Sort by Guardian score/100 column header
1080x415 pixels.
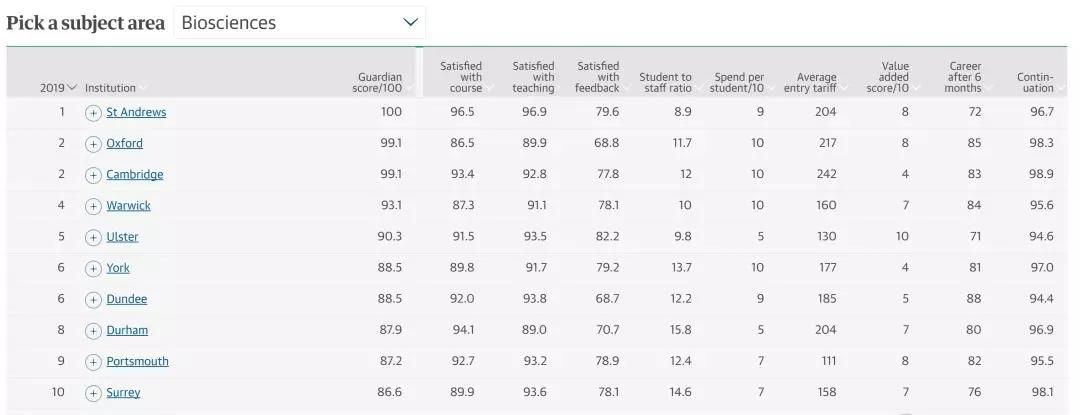380,82
